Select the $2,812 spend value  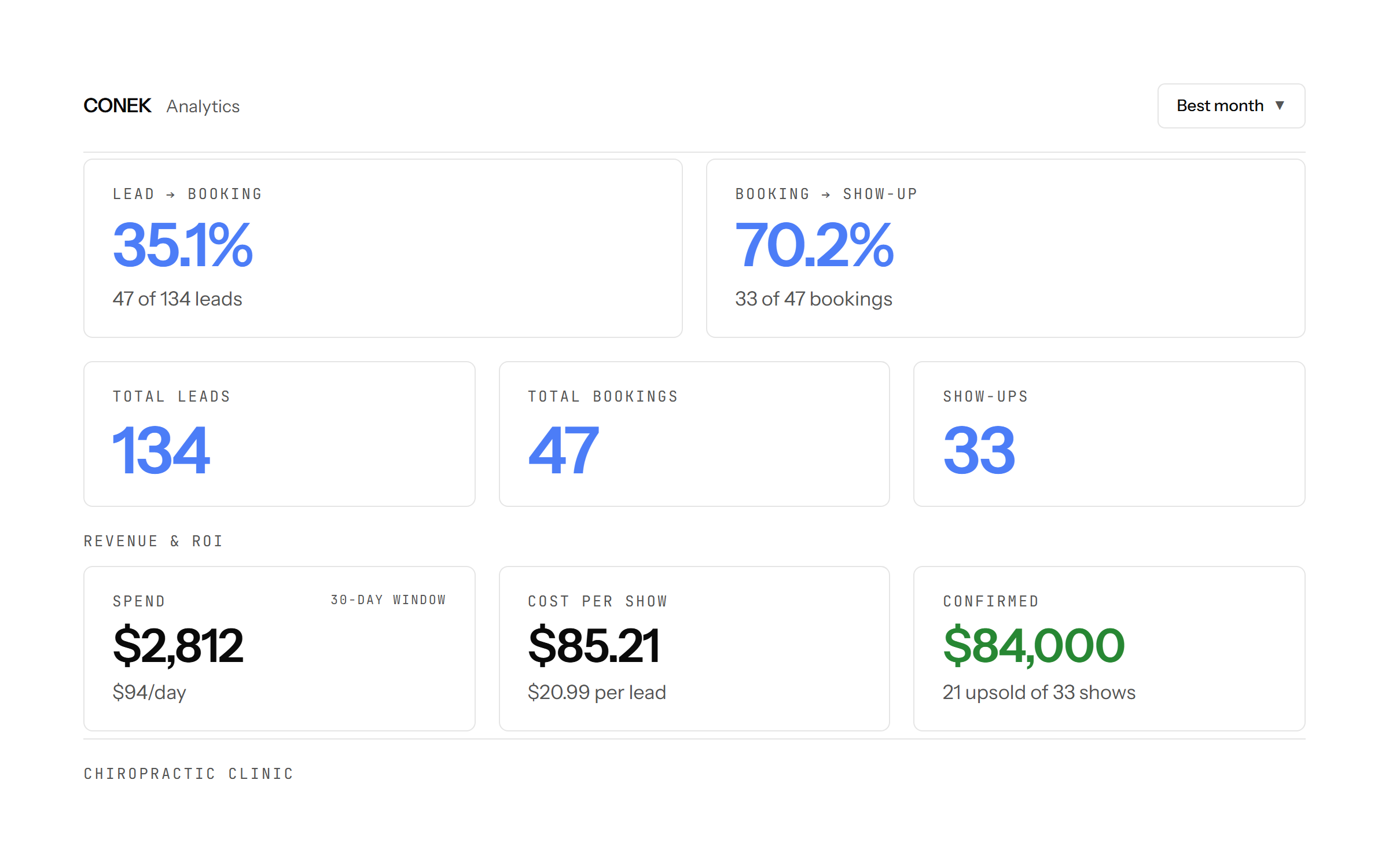coord(178,645)
